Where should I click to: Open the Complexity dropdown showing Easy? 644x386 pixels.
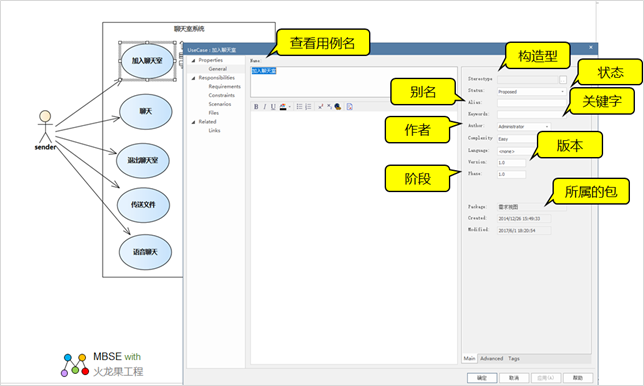click(518, 139)
